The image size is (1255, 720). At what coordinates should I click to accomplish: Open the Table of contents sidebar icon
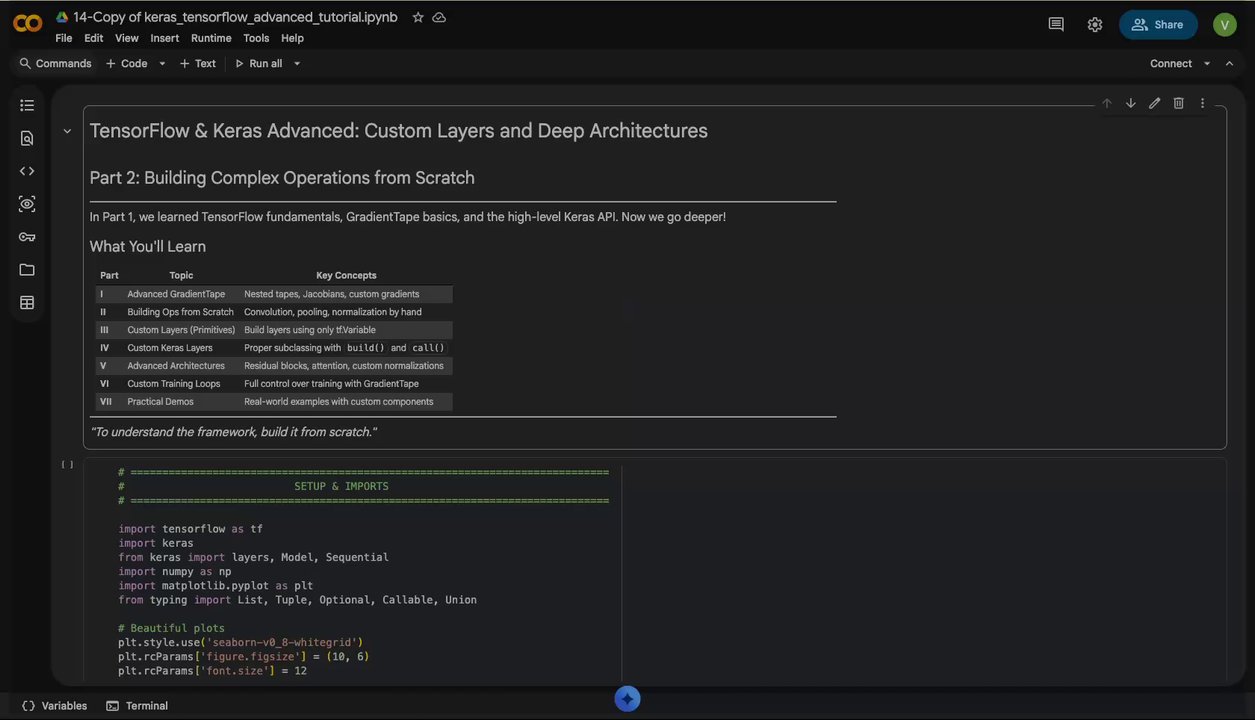pos(27,105)
